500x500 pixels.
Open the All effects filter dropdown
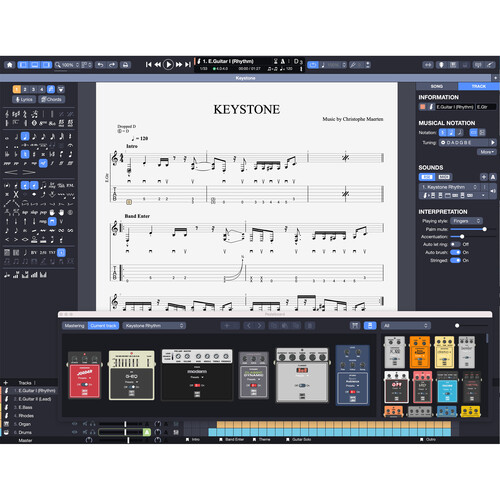(406, 326)
